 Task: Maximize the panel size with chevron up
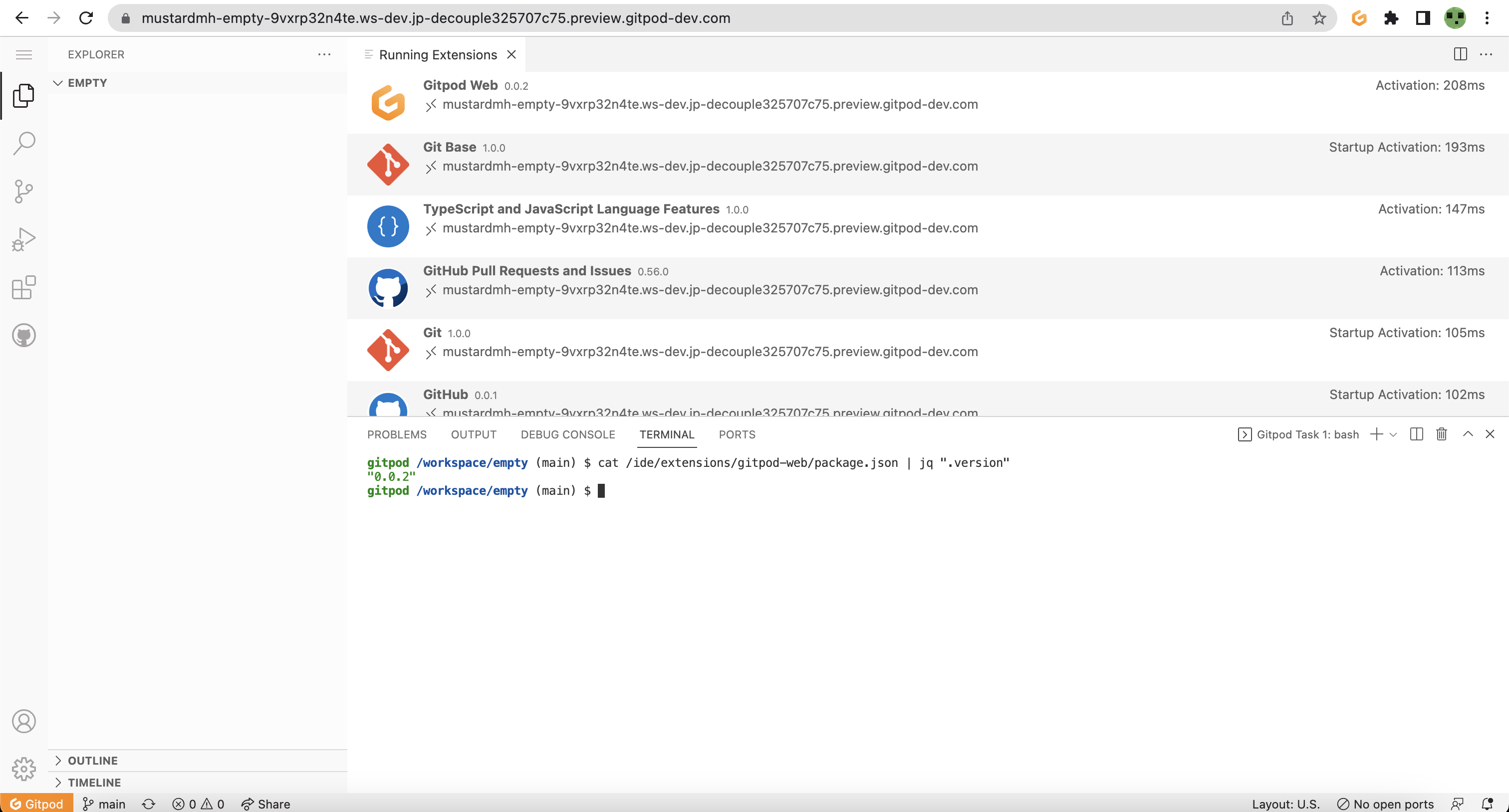pyautogui.click(x=1468, y=434)
